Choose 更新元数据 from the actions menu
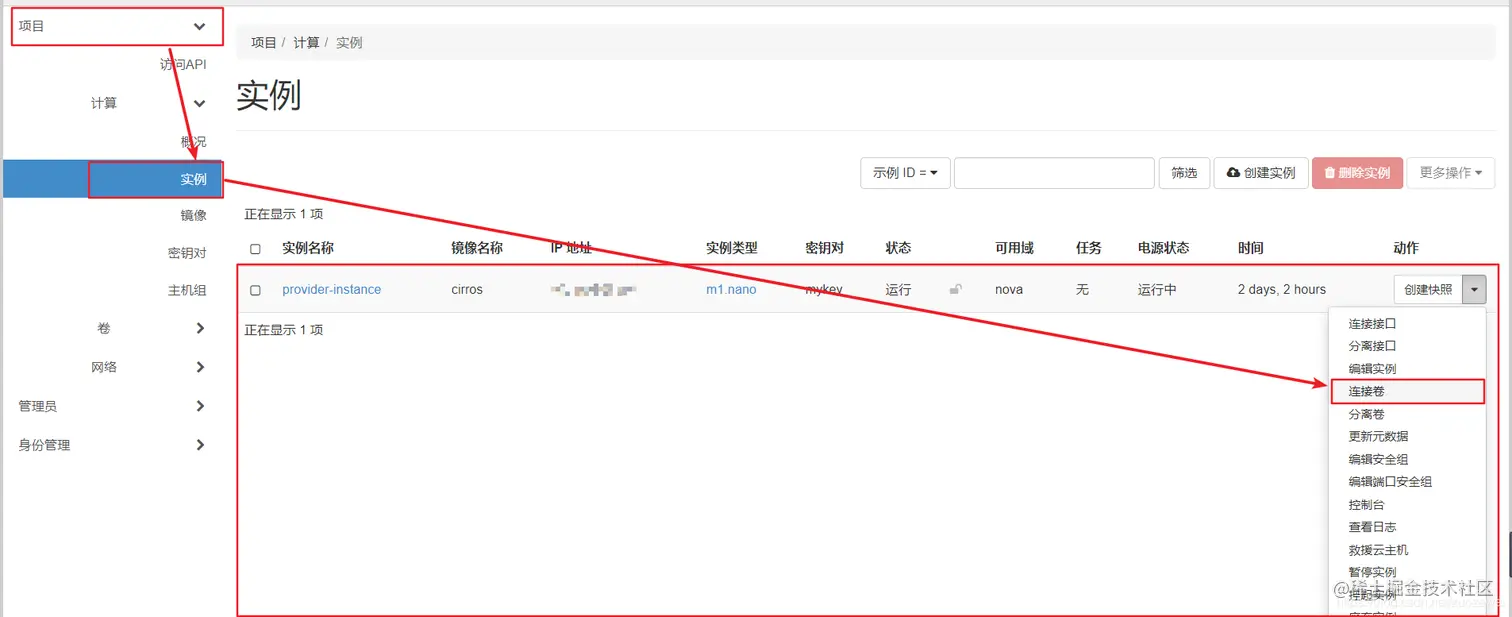The height and width of the screenshot is (617, 1512). click(1378, 436)
